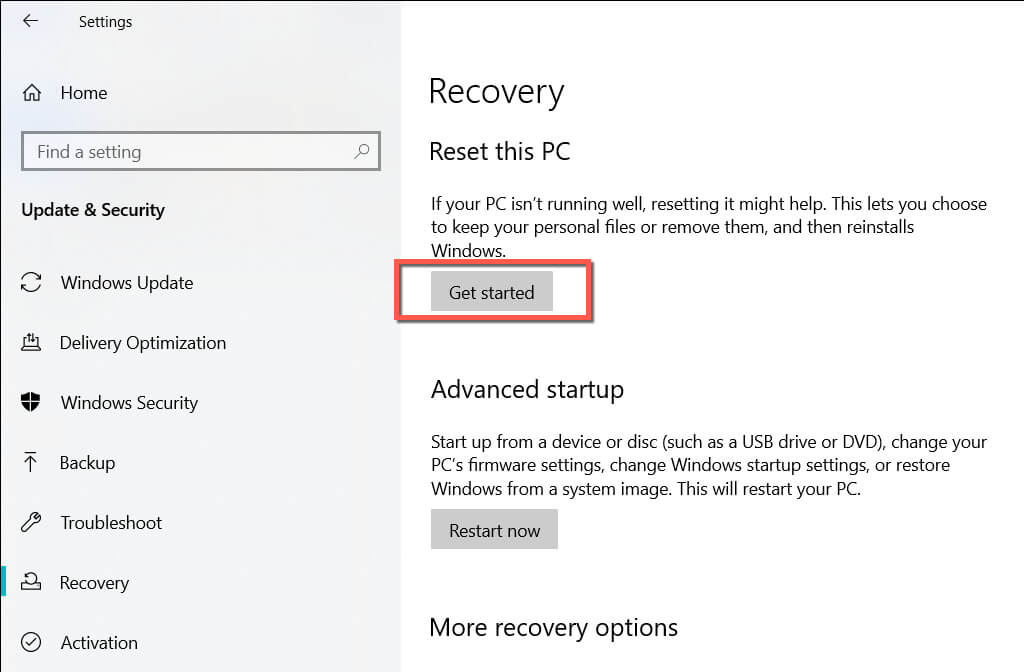Select Backup in the sidebar
This screenshot has width=1024, height=672.
tap(87, 463)
